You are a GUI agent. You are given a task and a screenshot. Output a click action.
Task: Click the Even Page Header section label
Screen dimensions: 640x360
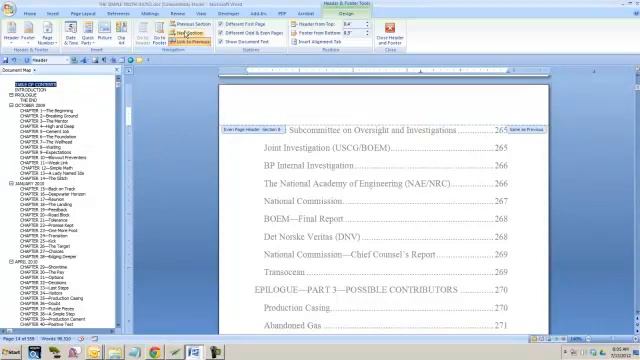tap(253, 129)
